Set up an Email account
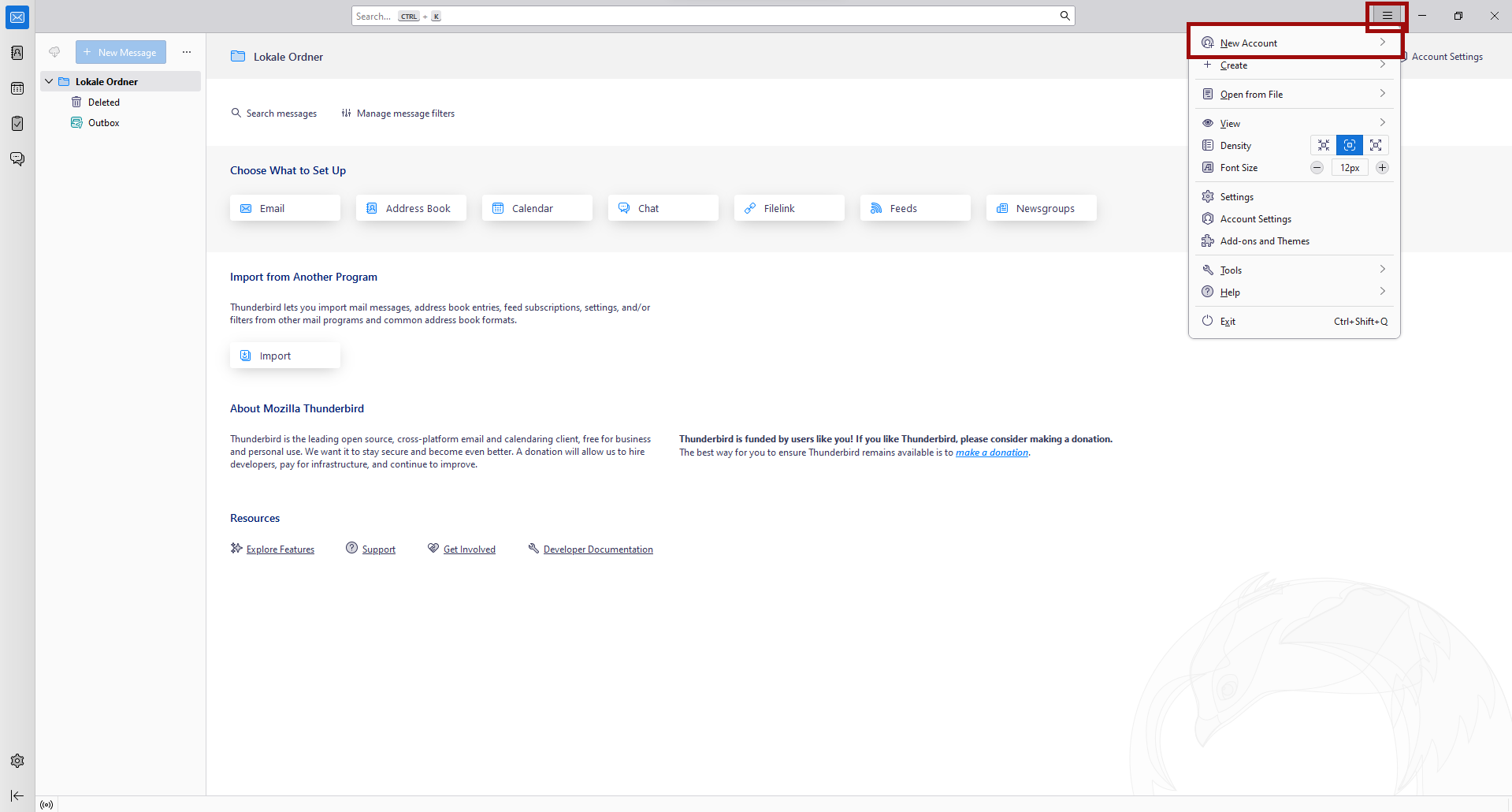This screenshot has width=1512, height=812. pos(285,208)
